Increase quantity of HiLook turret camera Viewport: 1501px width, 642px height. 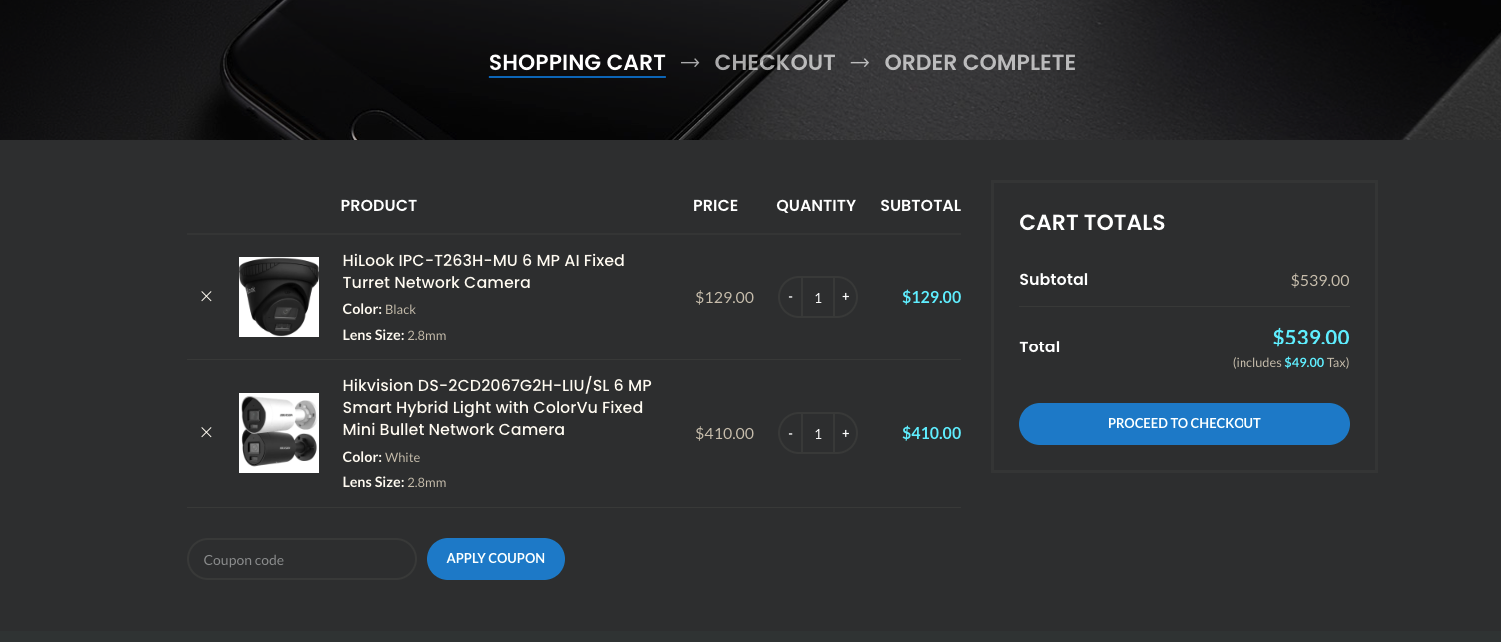(x=845, y=297)
